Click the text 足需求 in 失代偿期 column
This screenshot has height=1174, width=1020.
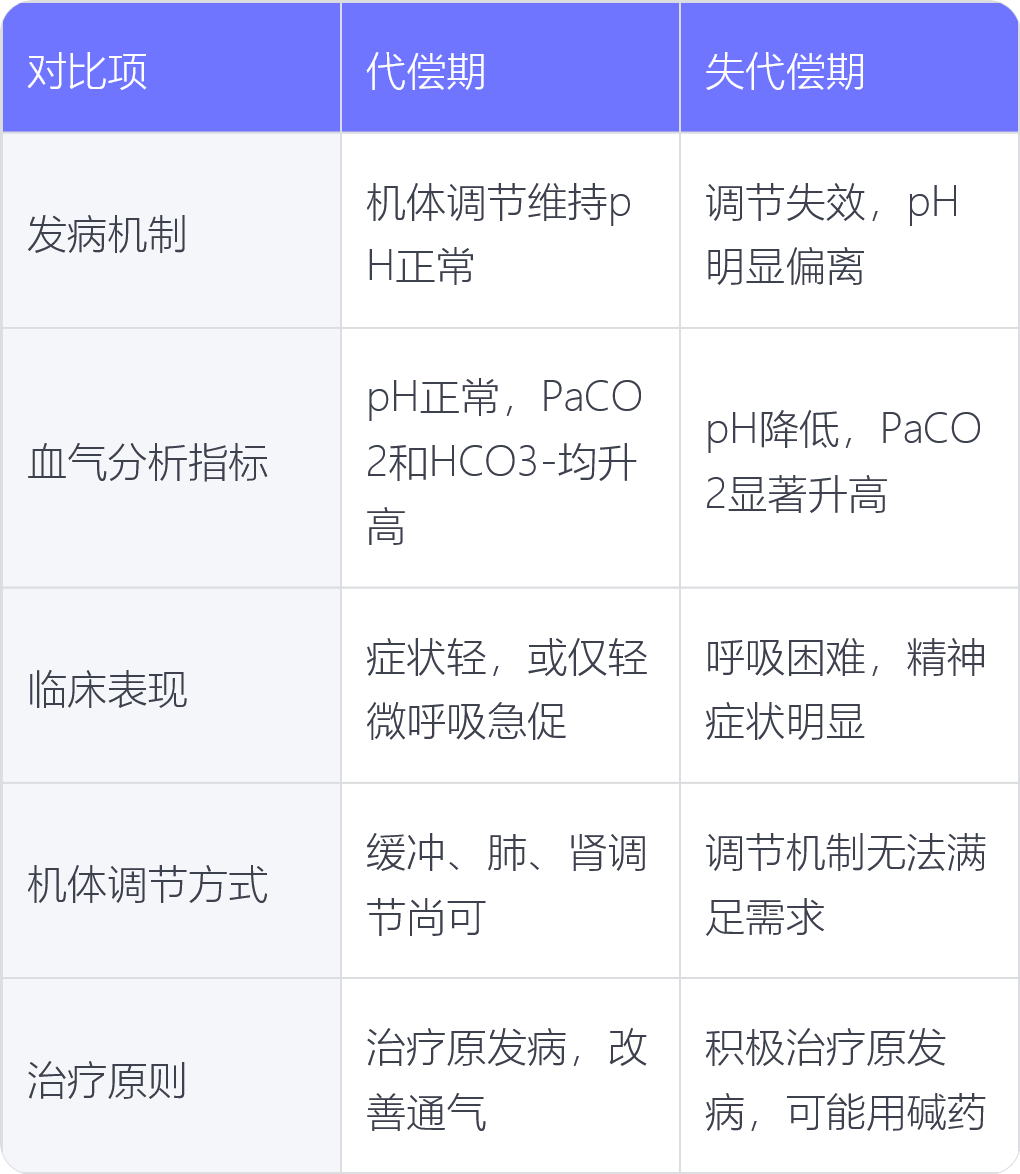[x=765, y=917]
